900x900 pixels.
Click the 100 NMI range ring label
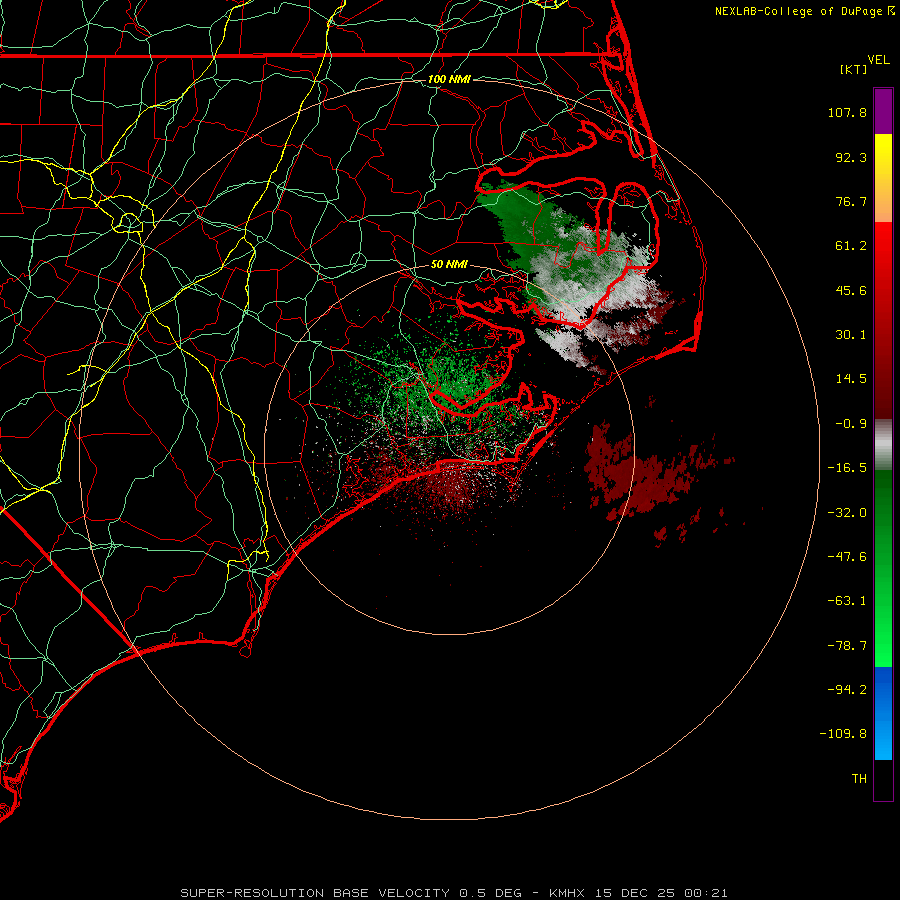pyautogui.click(x=449, y=79)
